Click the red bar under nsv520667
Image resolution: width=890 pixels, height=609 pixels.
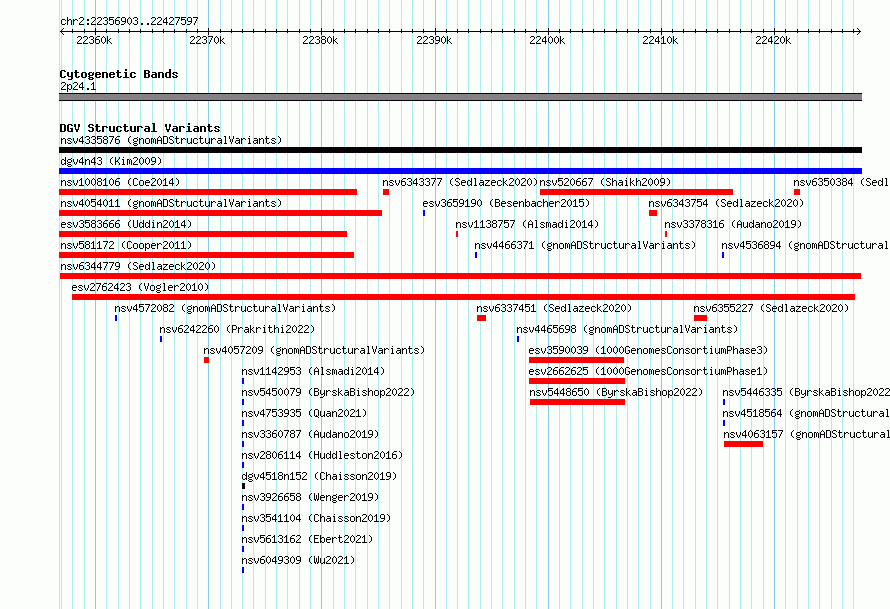pos(636,192)
